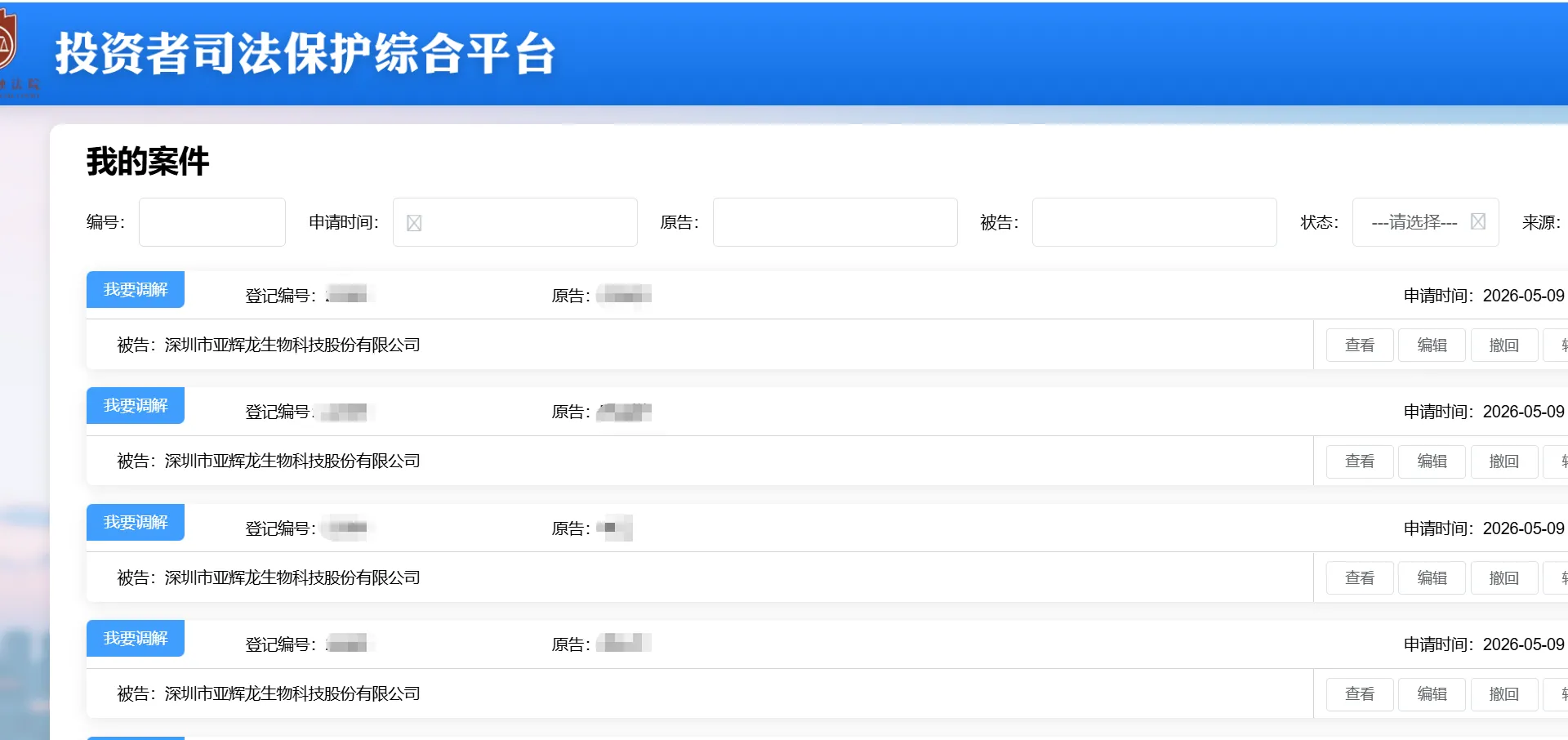Click 撤回 for the fourth case
This screenshot has height=740, width=1568.
[x=1504, y=694]
